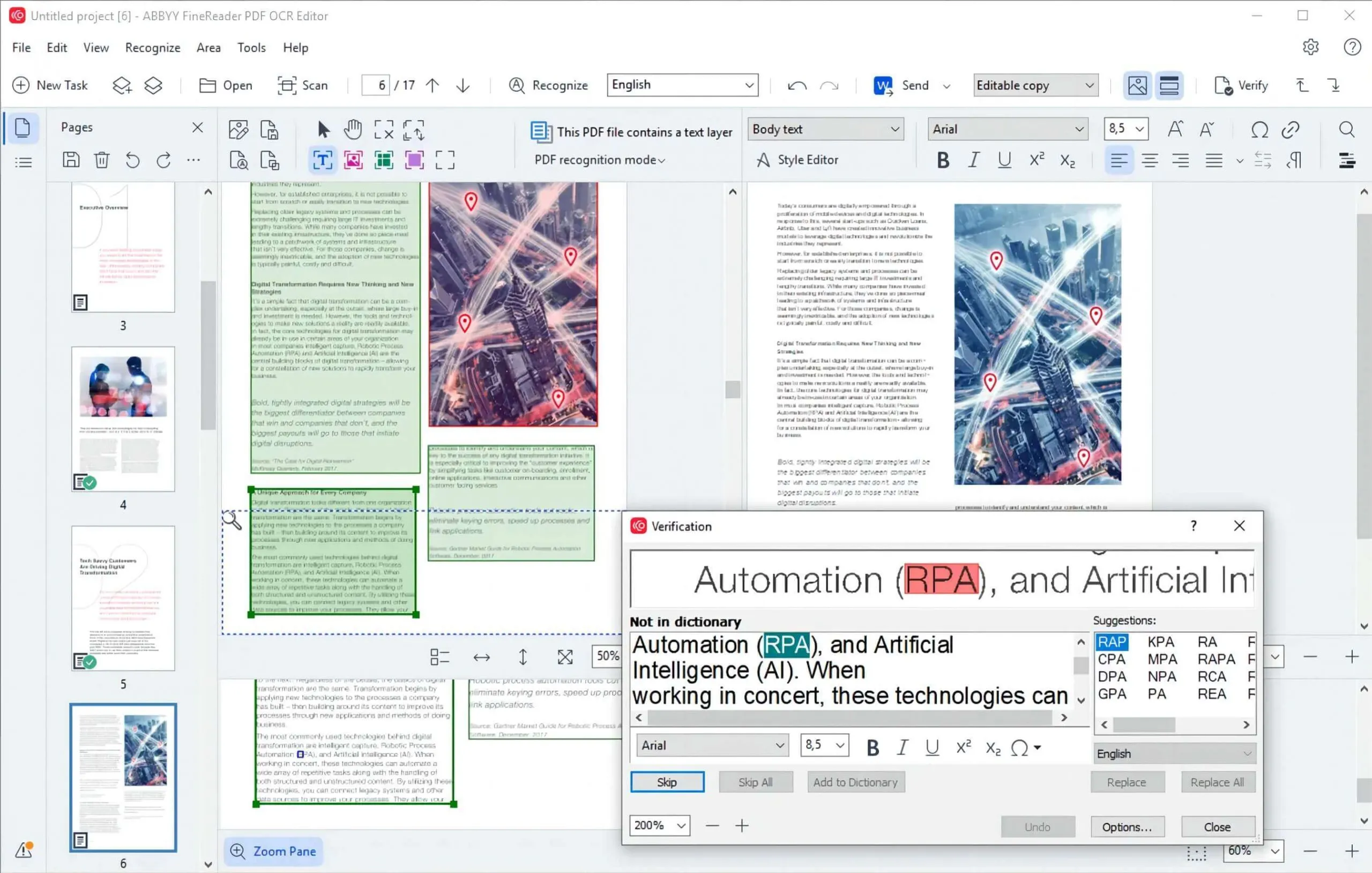Screen dimensions: 1372x873
Task: Select the Hand pan tool
Action: coord(353,129)
